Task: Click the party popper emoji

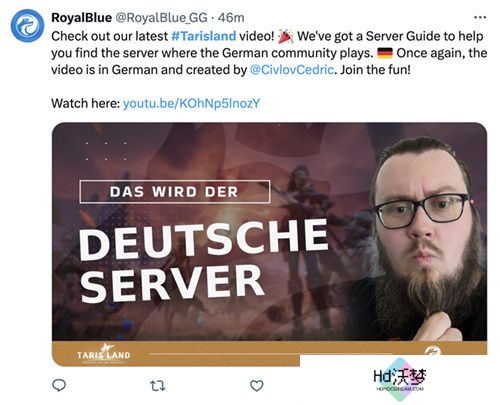Action: pos(286,36)
